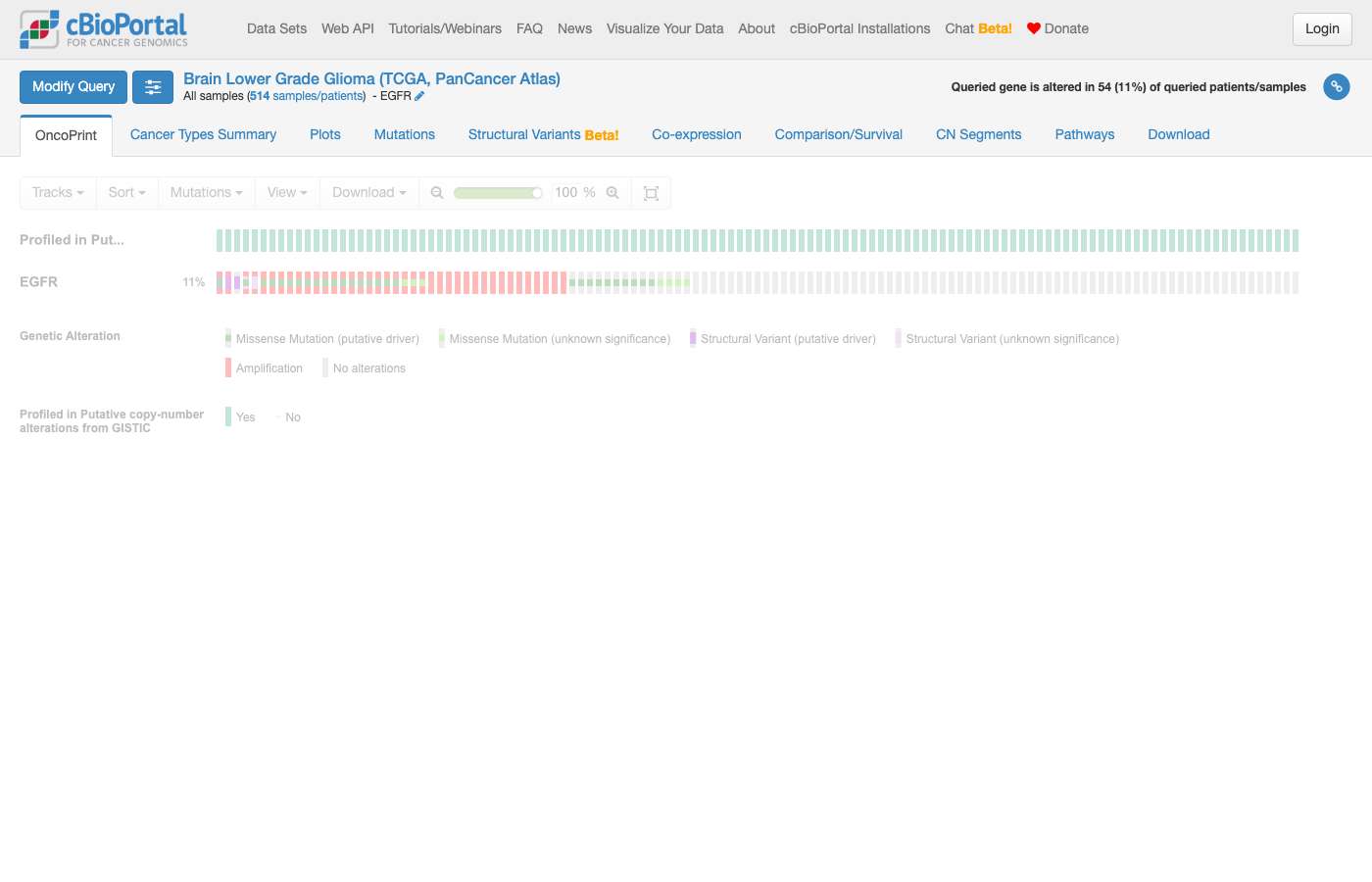Open the News page
Viewport: 1372px width, 882px height.
click(x=574, y=29)
